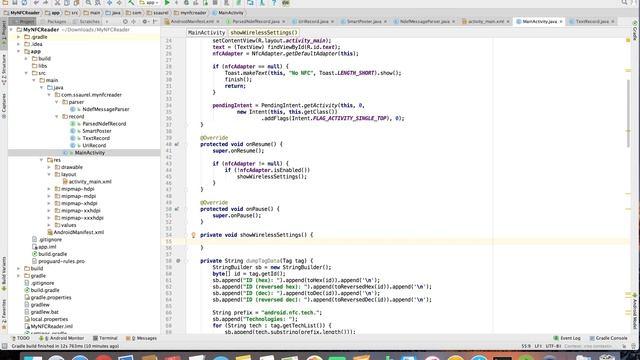Click the Help question mark icon
Image resolution: width=640 pixels, height=360 pixels.
pos(274,3)
